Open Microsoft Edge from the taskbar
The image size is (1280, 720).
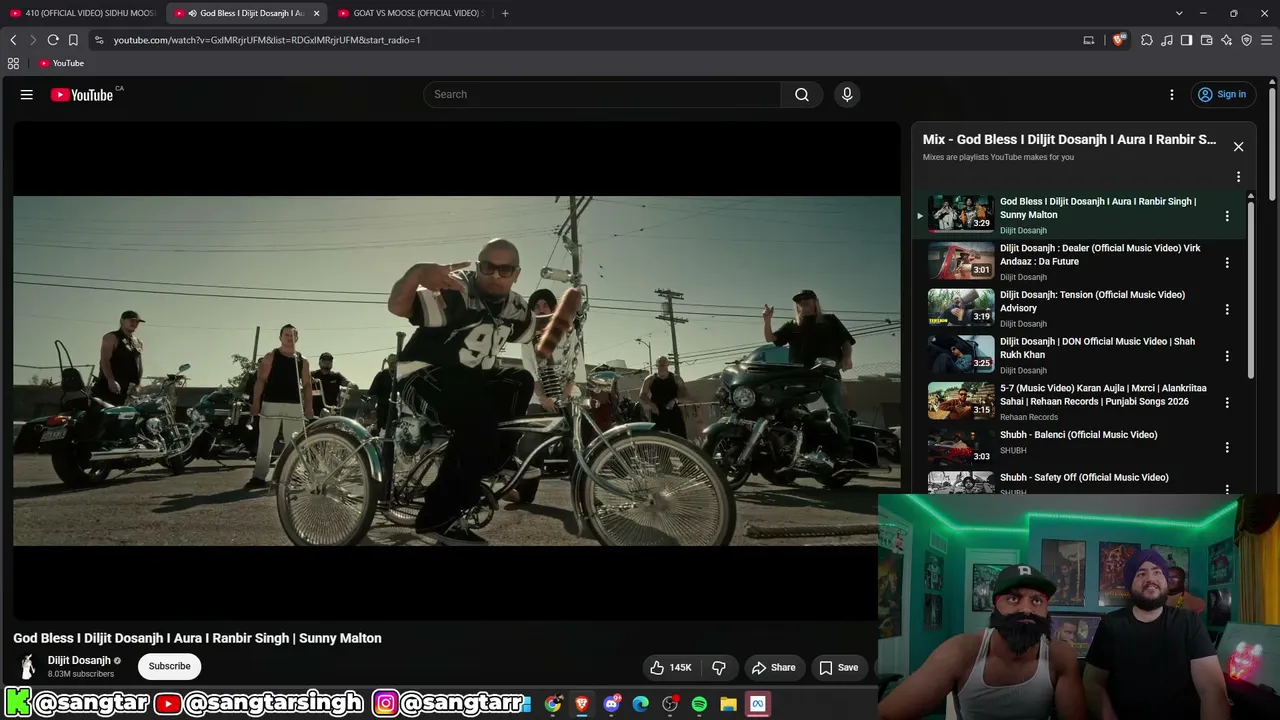coord(641,704)
